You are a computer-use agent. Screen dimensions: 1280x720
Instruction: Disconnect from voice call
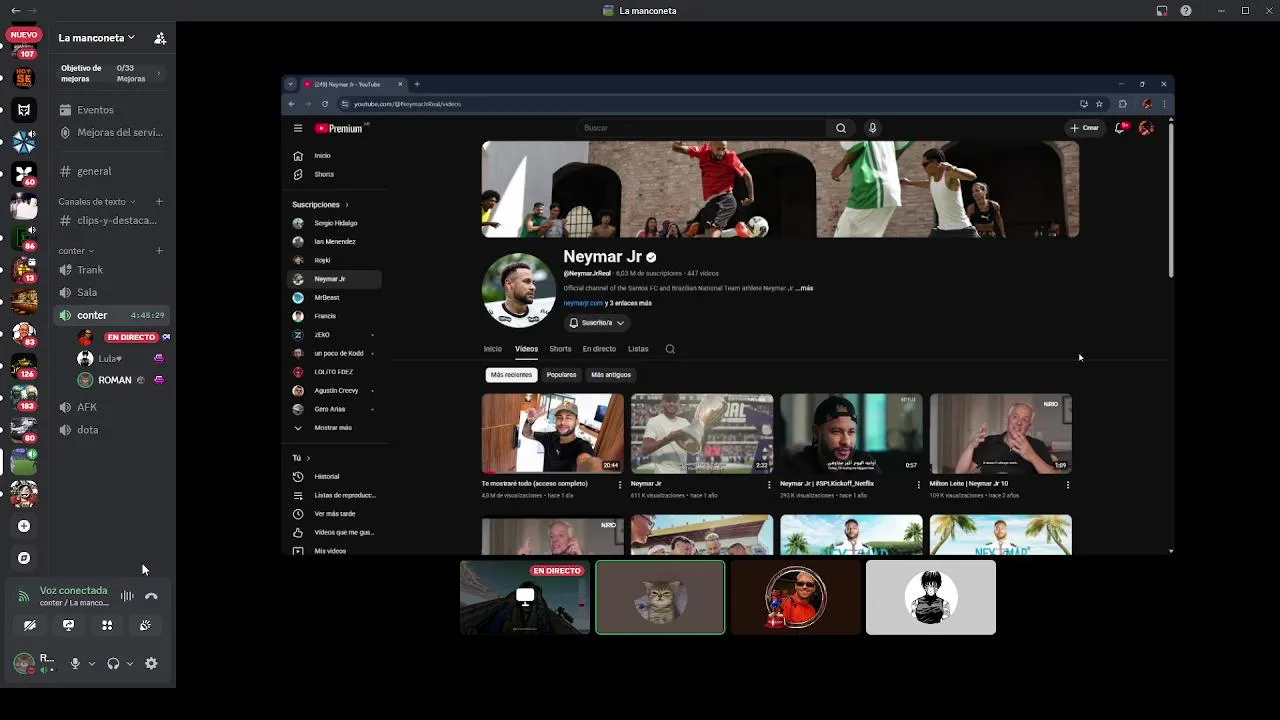[151, 596]
